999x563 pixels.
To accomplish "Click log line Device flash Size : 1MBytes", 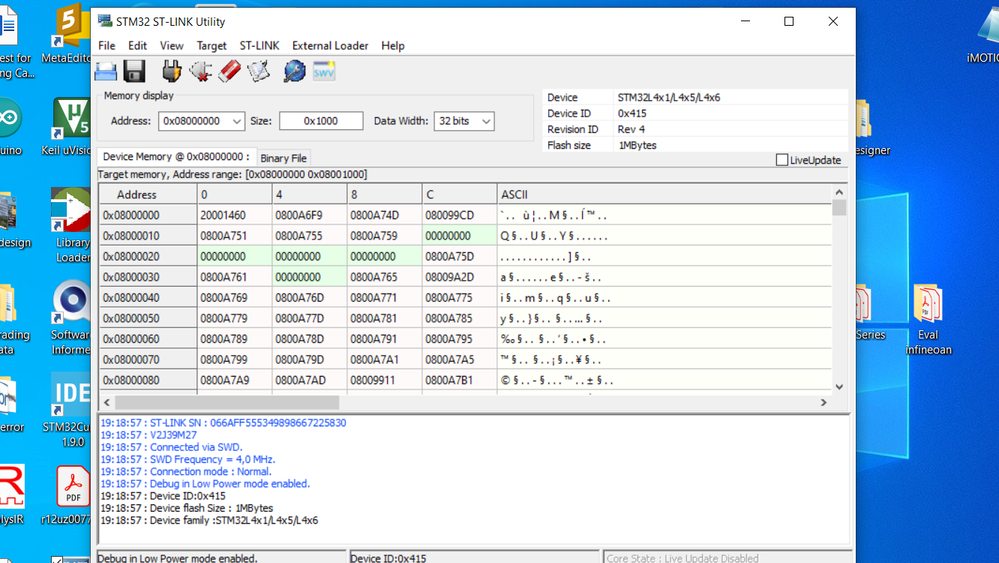I will pyautogui.click(x=187, y=508).
